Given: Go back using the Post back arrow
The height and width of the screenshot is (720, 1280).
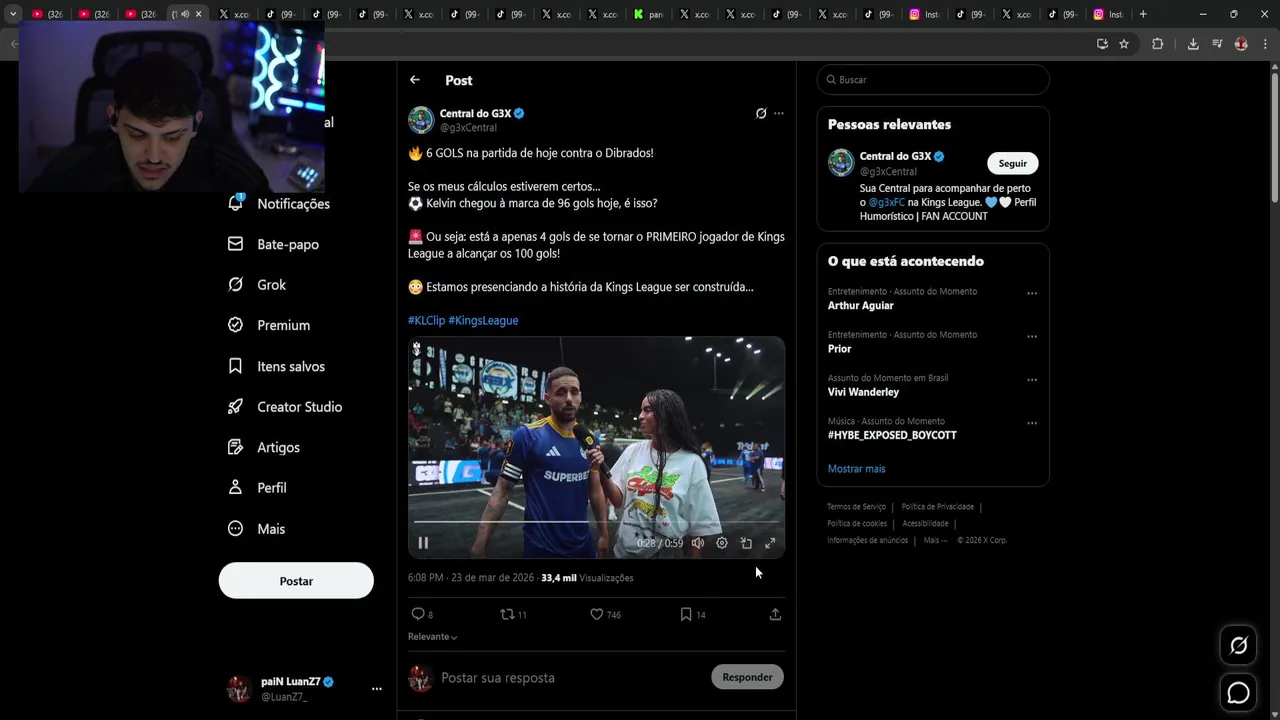Looking at the screenshot, I should point(415,80).
